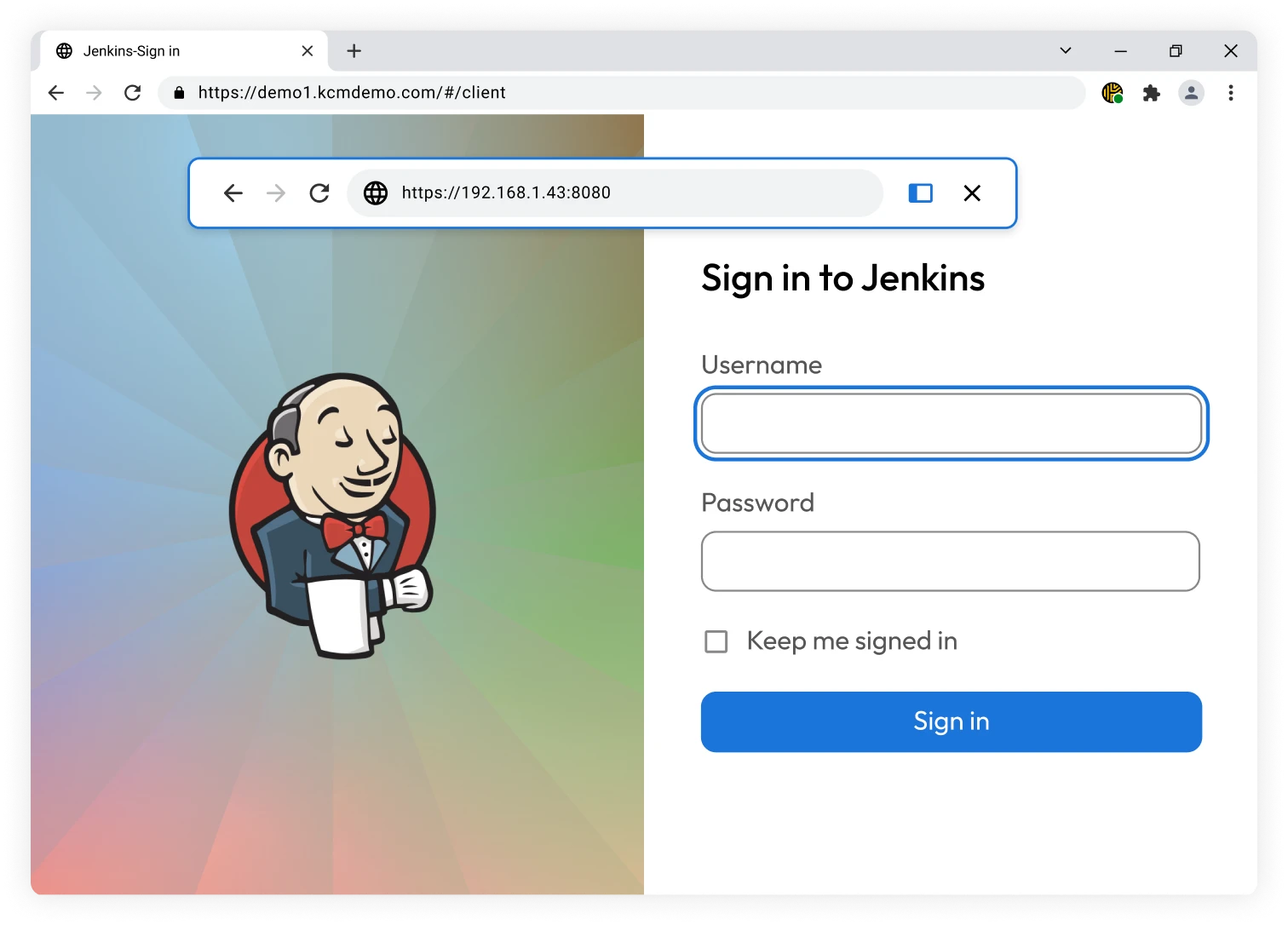Viewport: 1288px width, 925px height.
Task: Go forward in the inner session toolbar
Action: [x=276, y=193]
